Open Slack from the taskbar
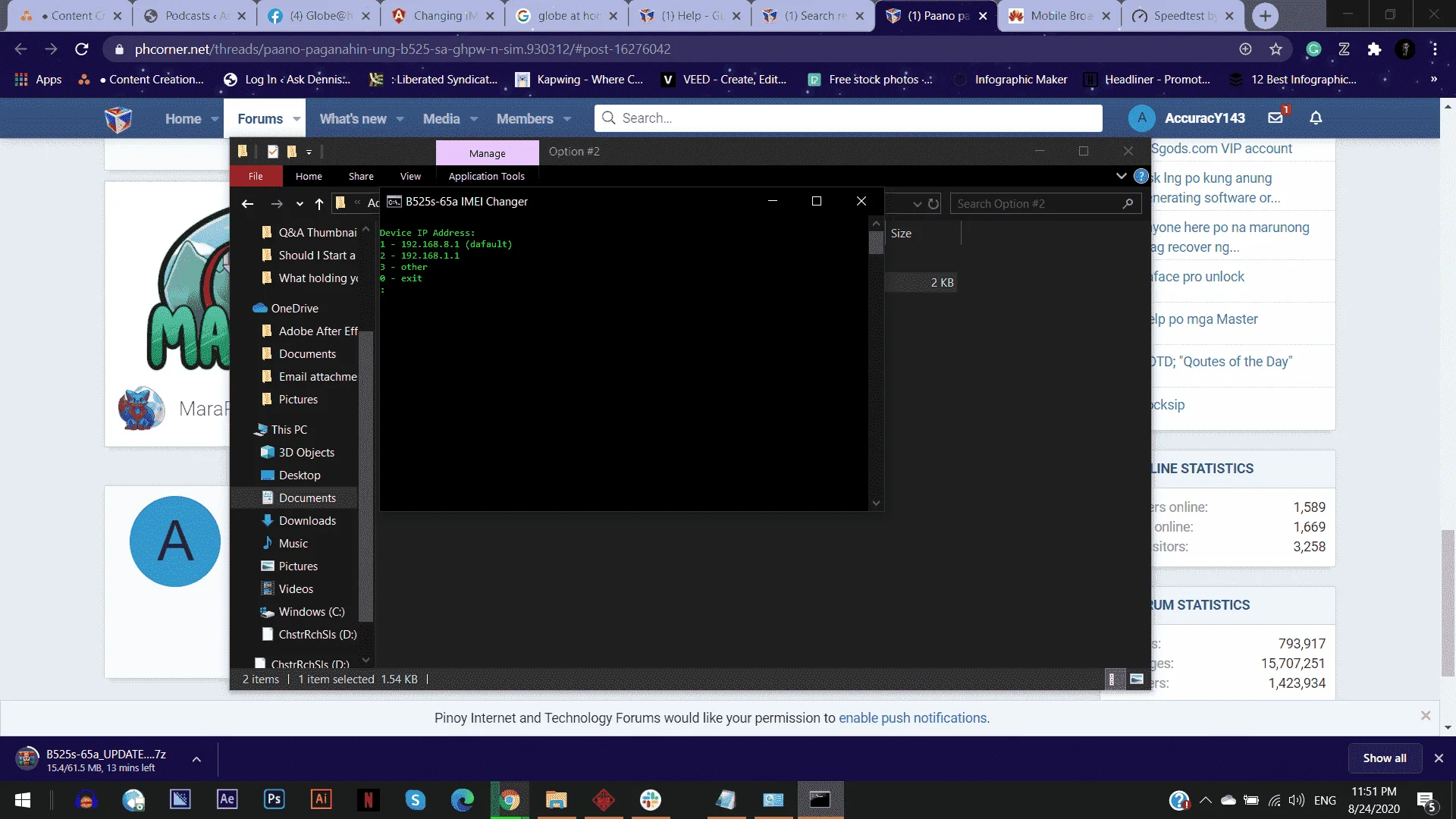Screen dimensions: 1456x819 [651, 799]
